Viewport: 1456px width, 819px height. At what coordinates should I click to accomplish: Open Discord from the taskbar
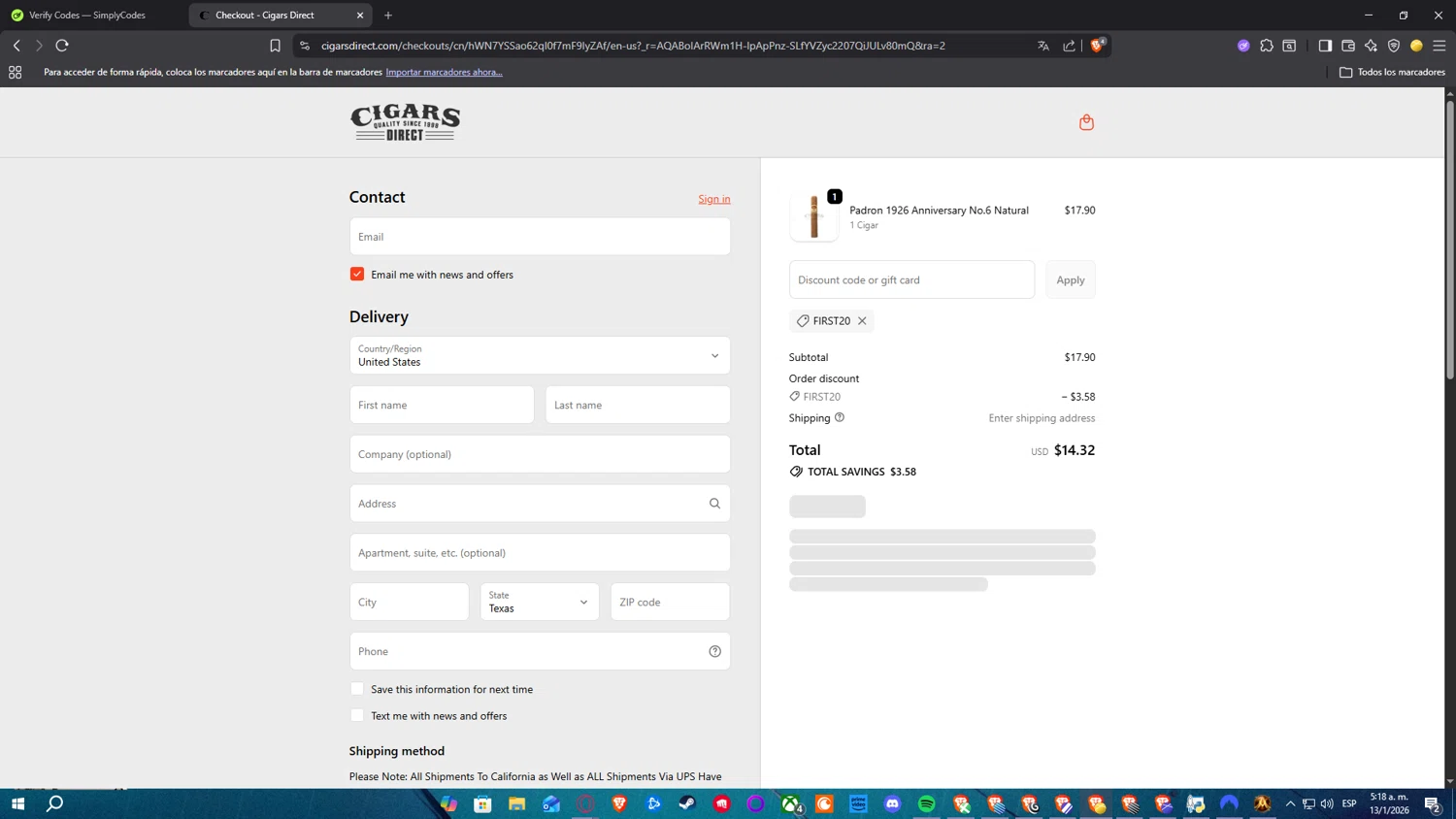point(892,803)
